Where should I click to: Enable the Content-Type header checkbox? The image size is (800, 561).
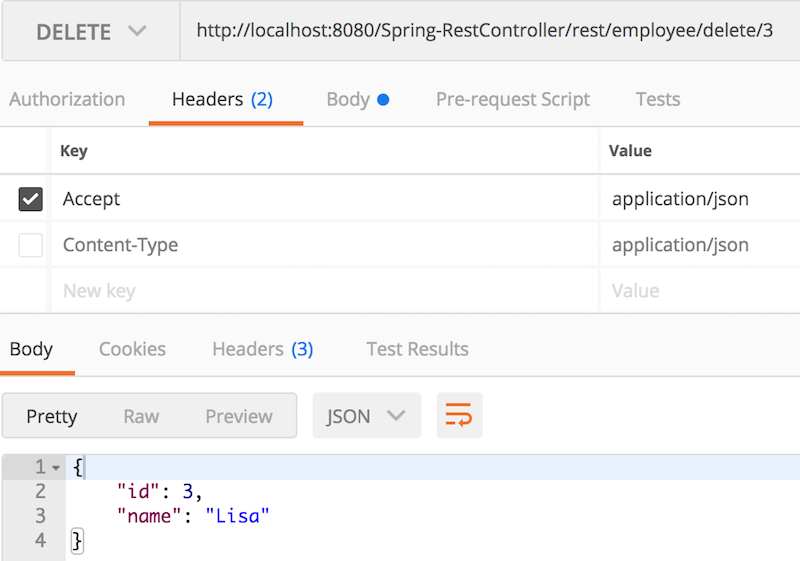pos(31,245)
